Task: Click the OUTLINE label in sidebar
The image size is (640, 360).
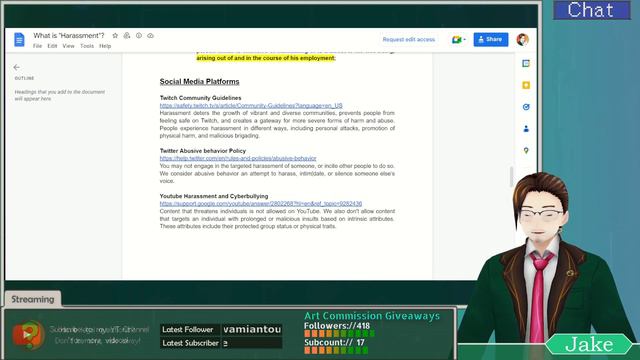Action: coord(24,78)
